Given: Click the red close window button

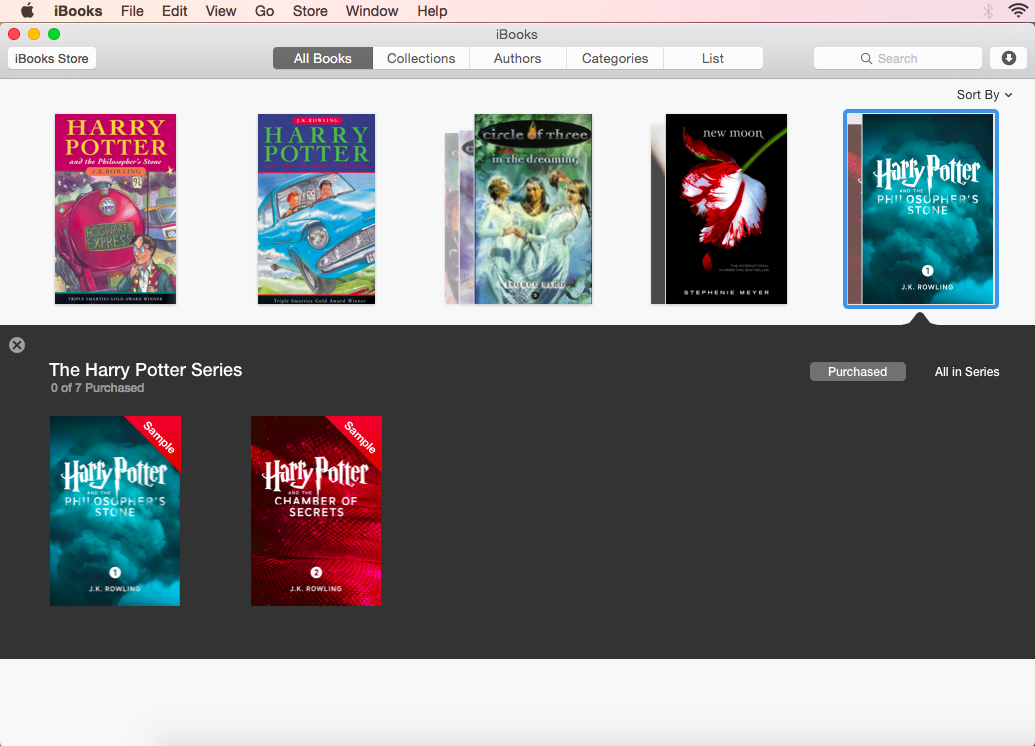Looking at the screenshot, I should (14, 34).
